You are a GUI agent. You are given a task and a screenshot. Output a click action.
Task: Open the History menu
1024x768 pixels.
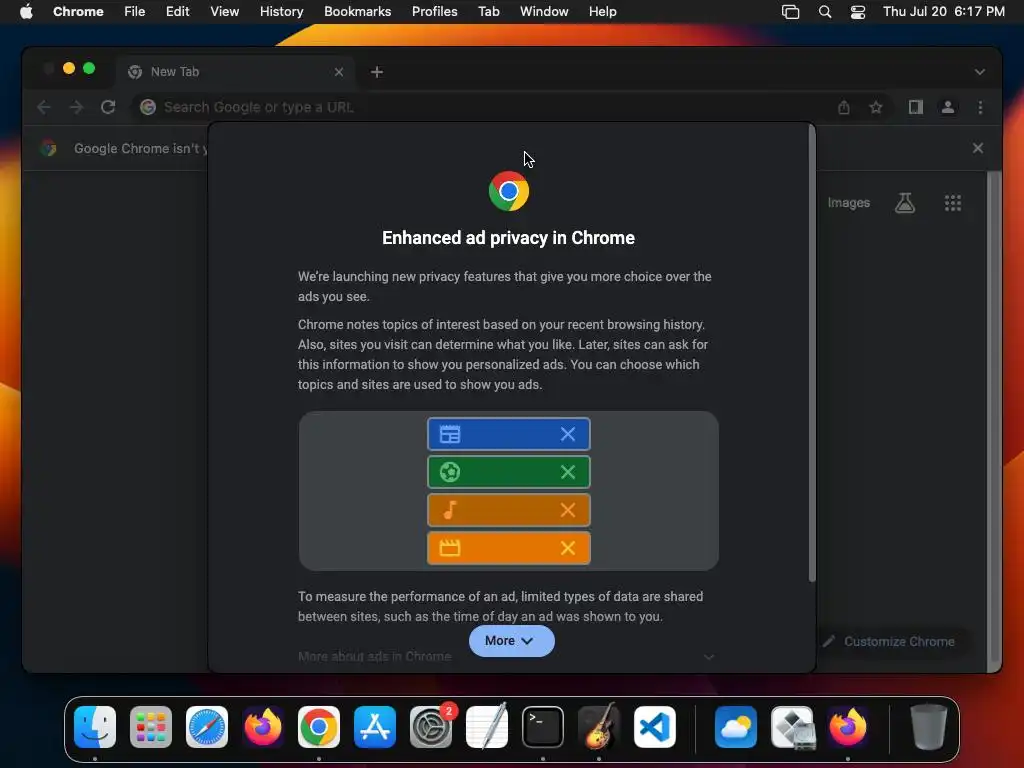pos(281,12)
